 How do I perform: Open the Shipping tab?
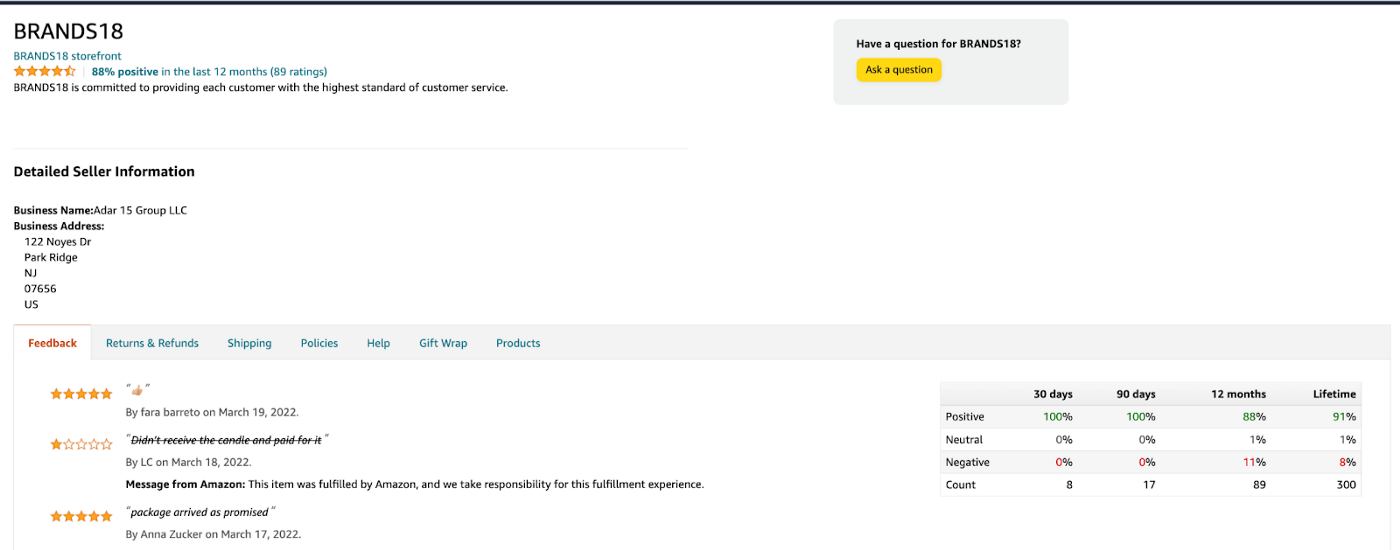tap(249, 343)
